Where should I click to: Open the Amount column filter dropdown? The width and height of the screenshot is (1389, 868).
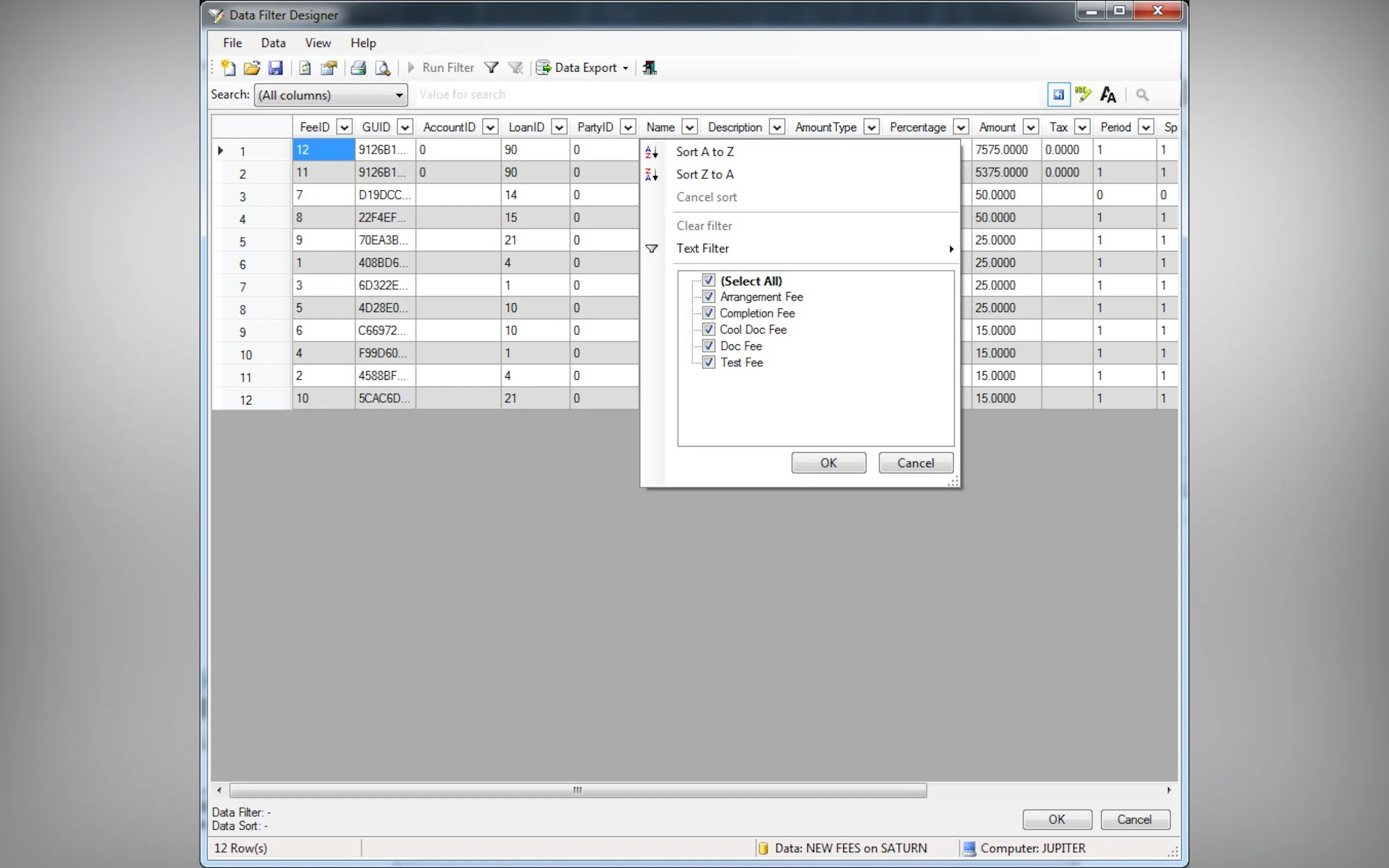pyautogui.click(x=1031, y=127)
